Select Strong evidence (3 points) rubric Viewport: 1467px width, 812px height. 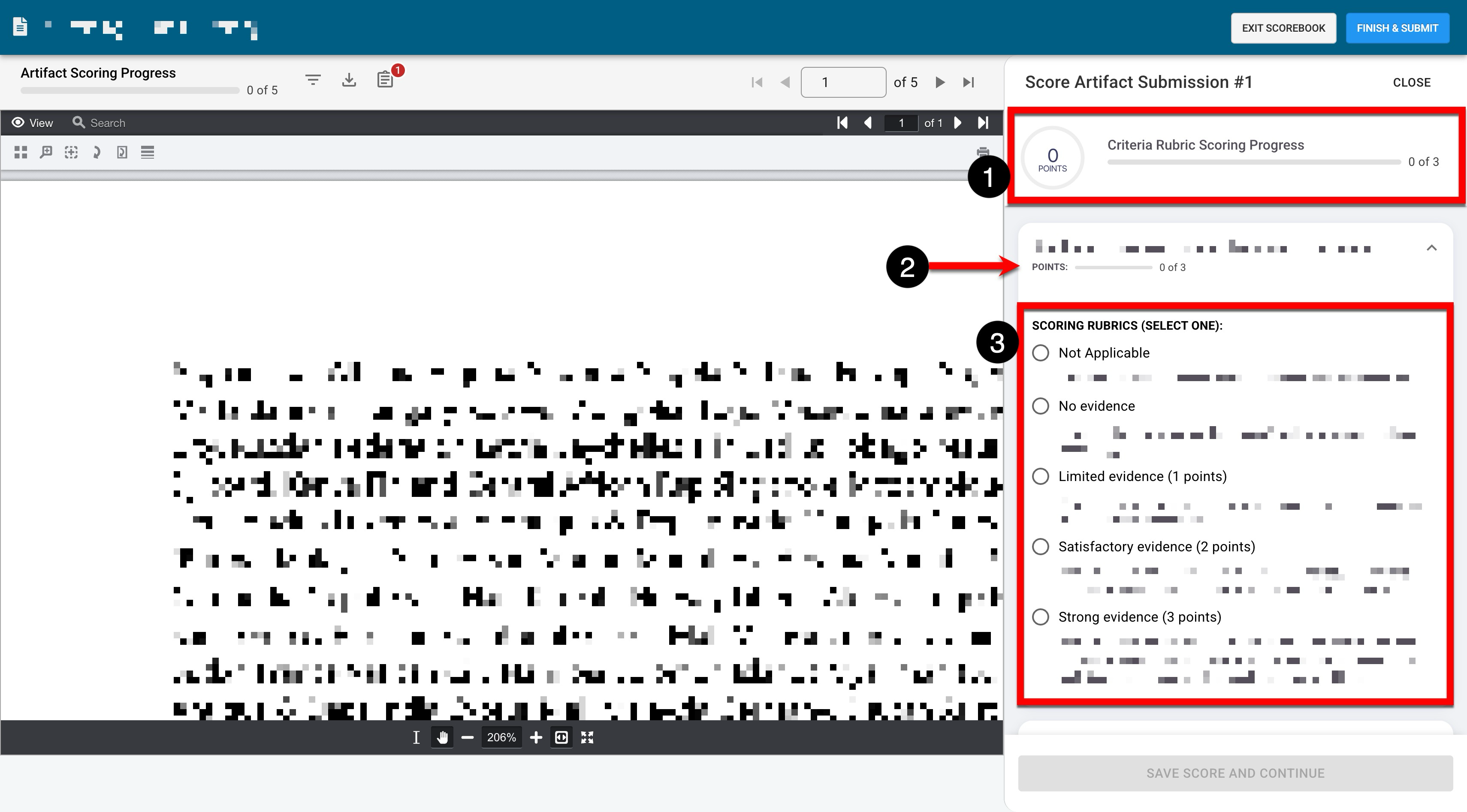1041,617
